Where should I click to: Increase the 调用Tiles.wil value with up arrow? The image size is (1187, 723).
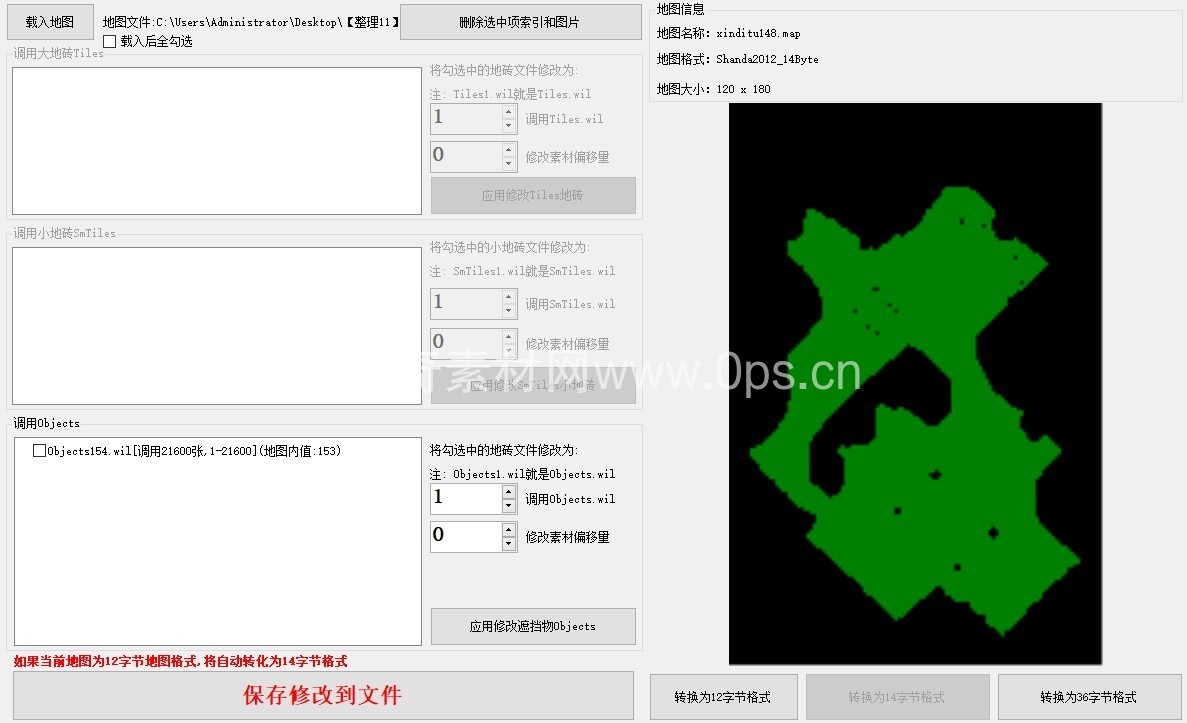coord(509,112)
